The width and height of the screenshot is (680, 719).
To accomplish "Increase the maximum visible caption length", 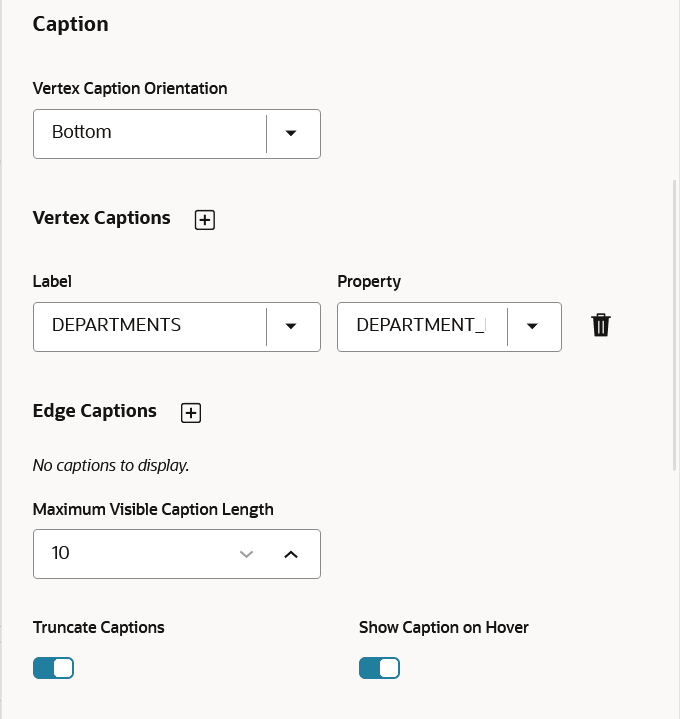I will tap(291, 554).
